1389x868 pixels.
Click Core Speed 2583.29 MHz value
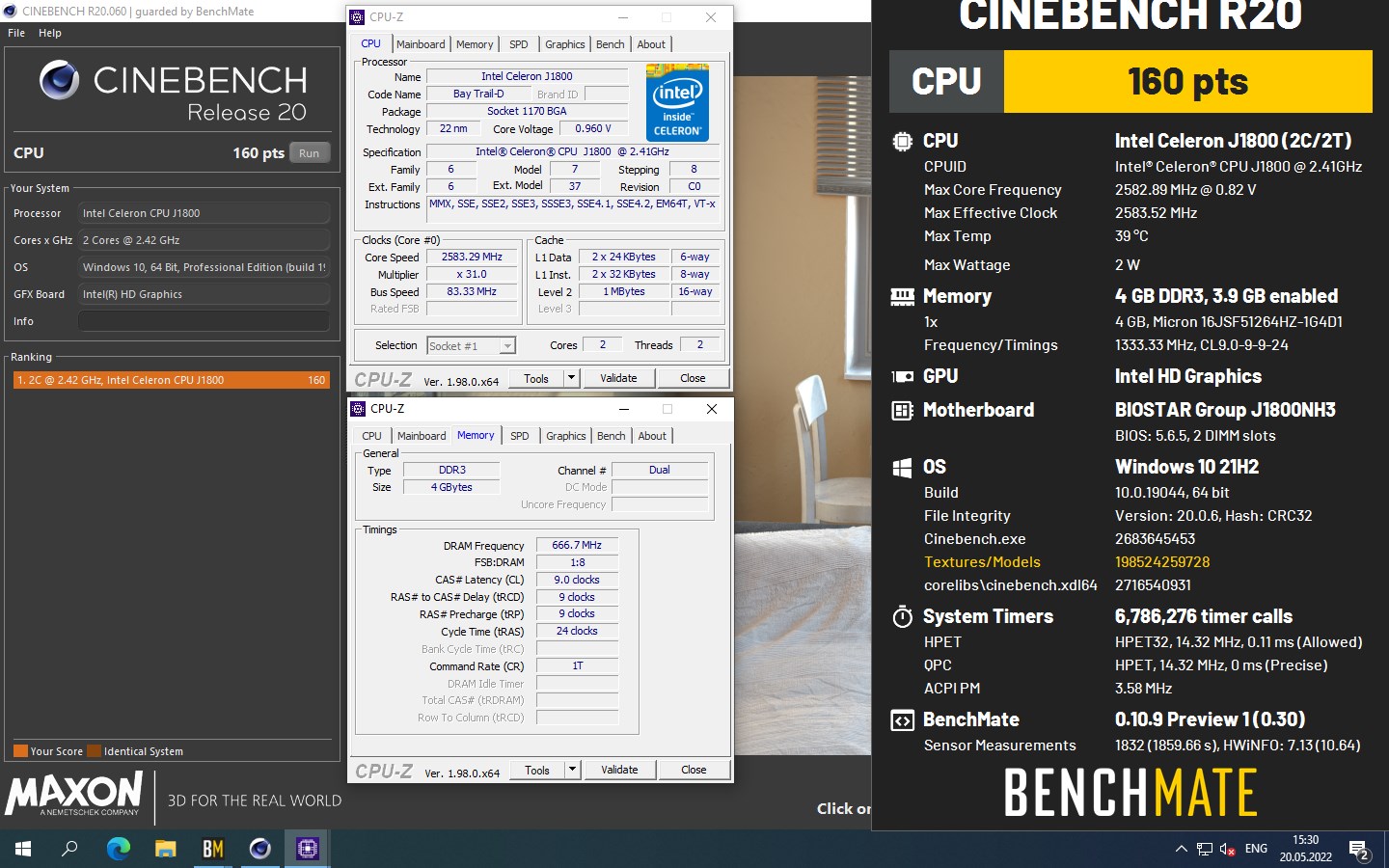[472, 258]
